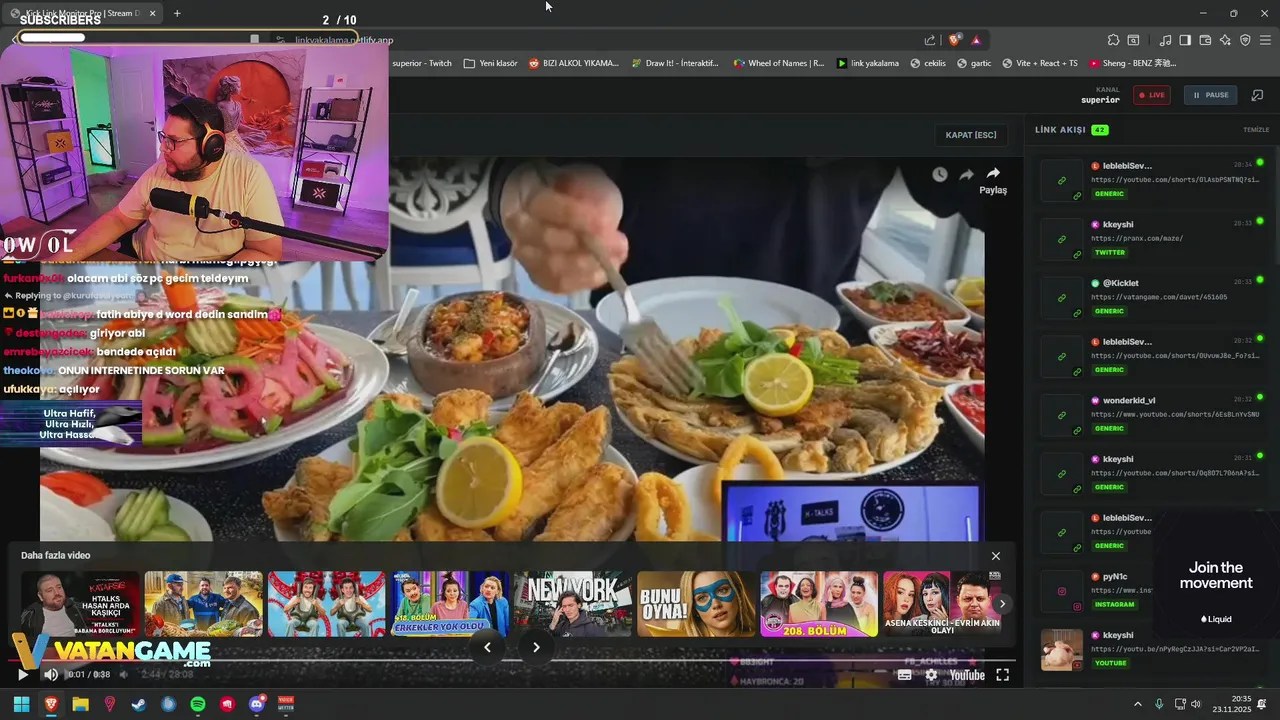
Task: Click the Brave Rewards triangle icon
Action: [976, 40]
